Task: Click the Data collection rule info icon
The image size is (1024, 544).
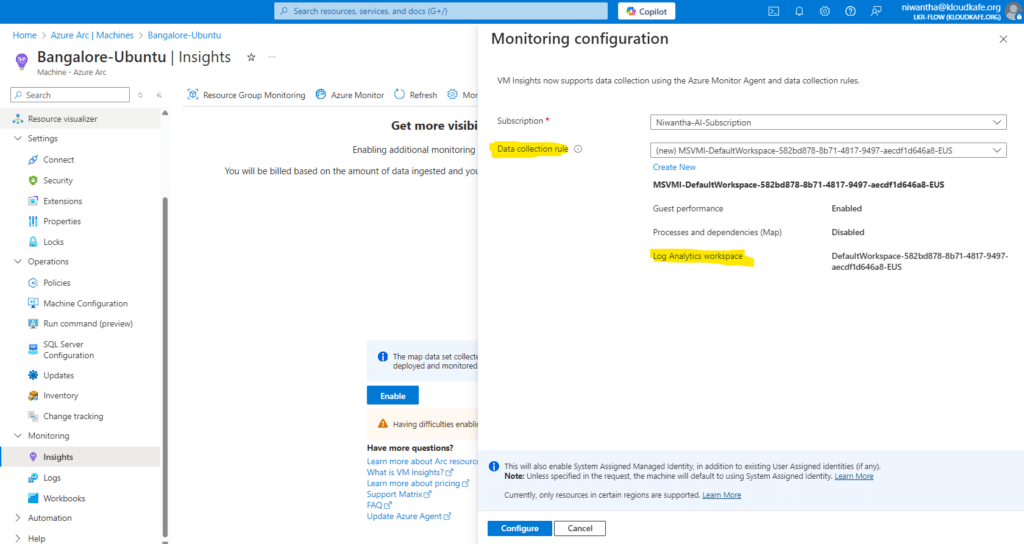Action: 578,149
